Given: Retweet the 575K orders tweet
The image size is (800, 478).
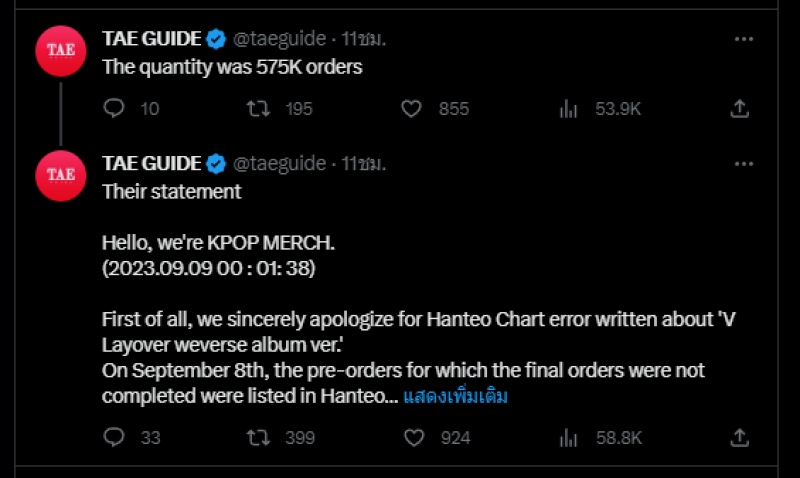Looking at the screenshot, I should 258,109.
